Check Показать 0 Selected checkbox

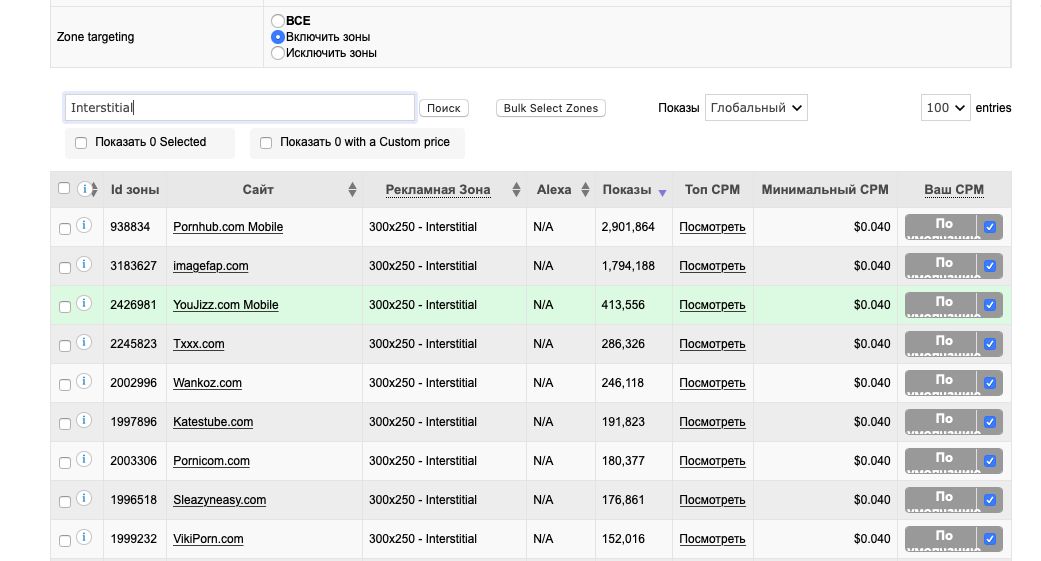(x=81, y=143)
